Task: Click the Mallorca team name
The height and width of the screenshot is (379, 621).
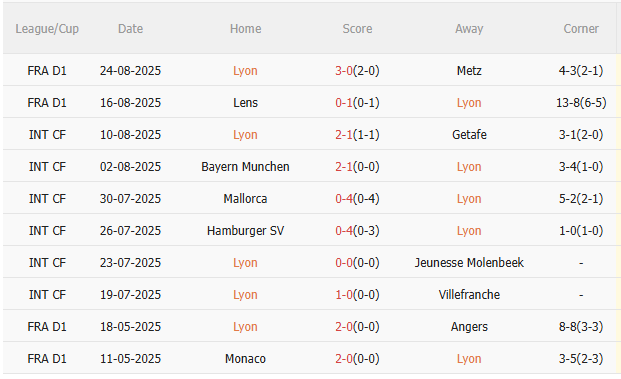Action: [245, 199]
